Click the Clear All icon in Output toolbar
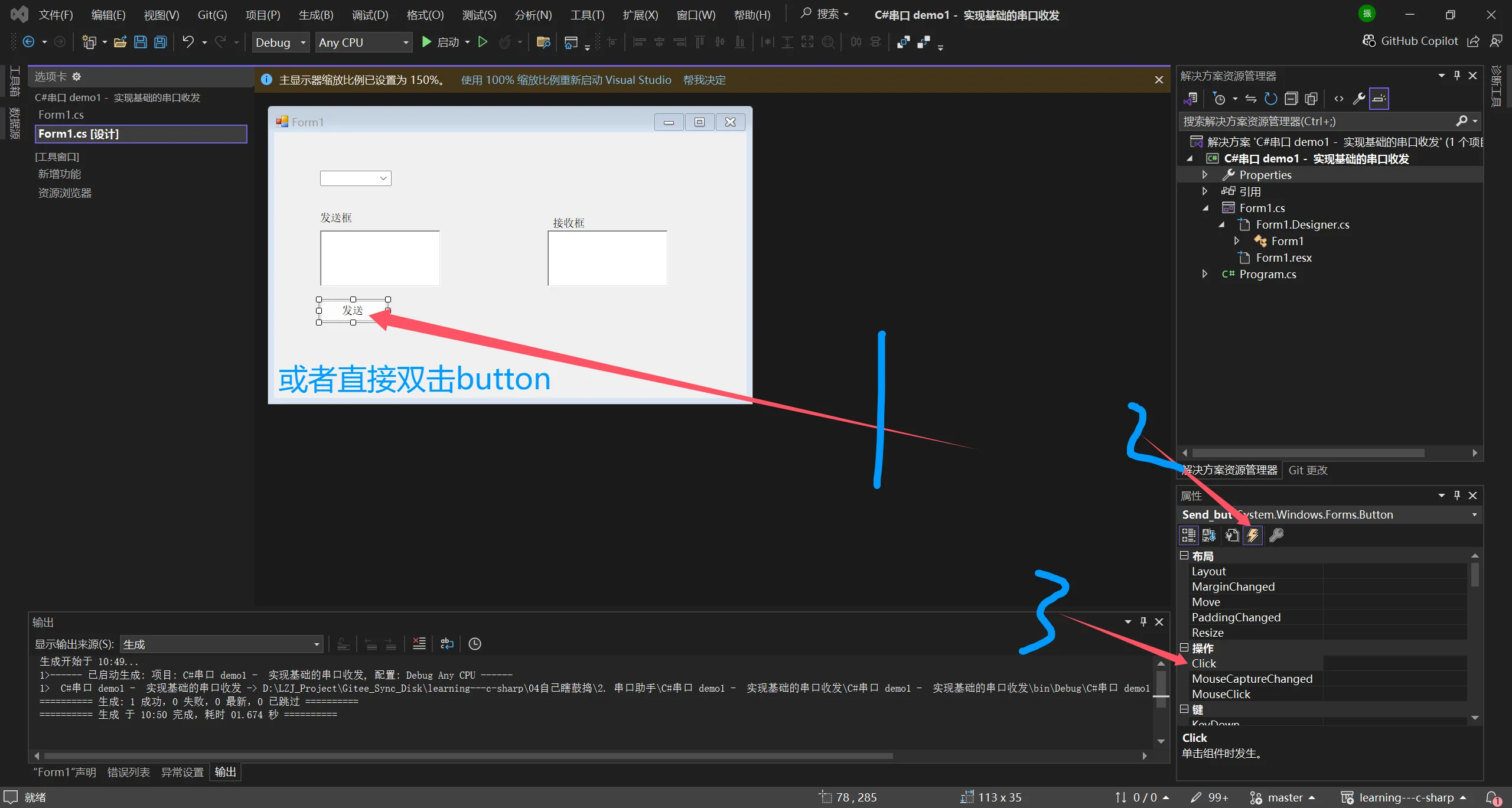 pyautogui.click(x=419, y=644)
